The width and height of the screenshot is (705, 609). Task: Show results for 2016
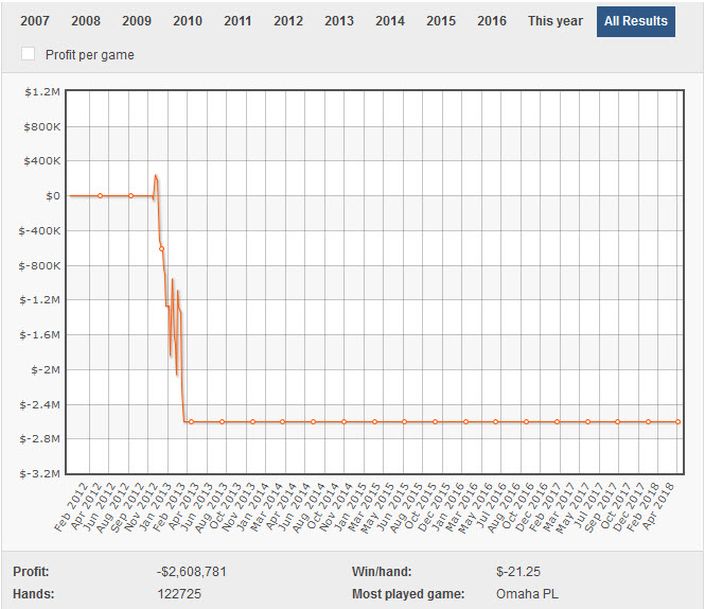click(x=492, y=21)
